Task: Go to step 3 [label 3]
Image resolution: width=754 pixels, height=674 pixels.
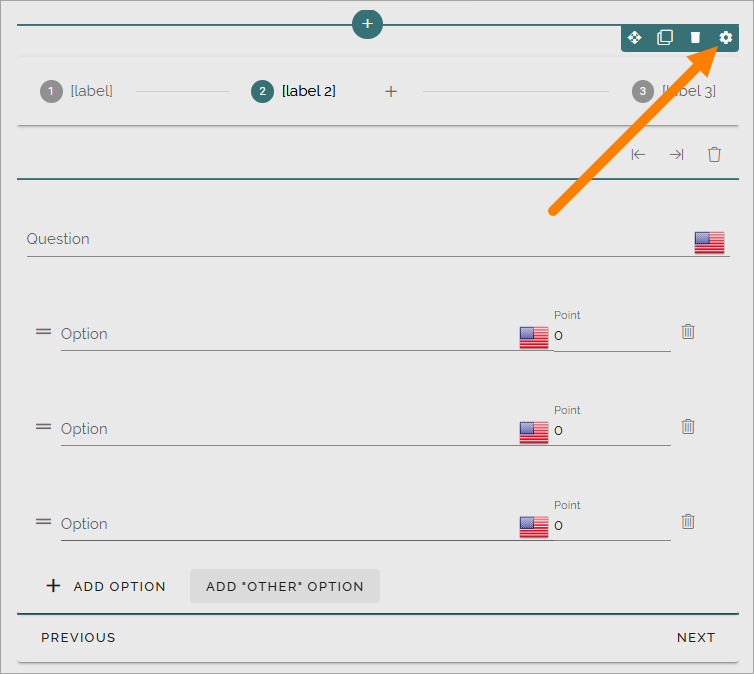Action: tap(674, 91)
